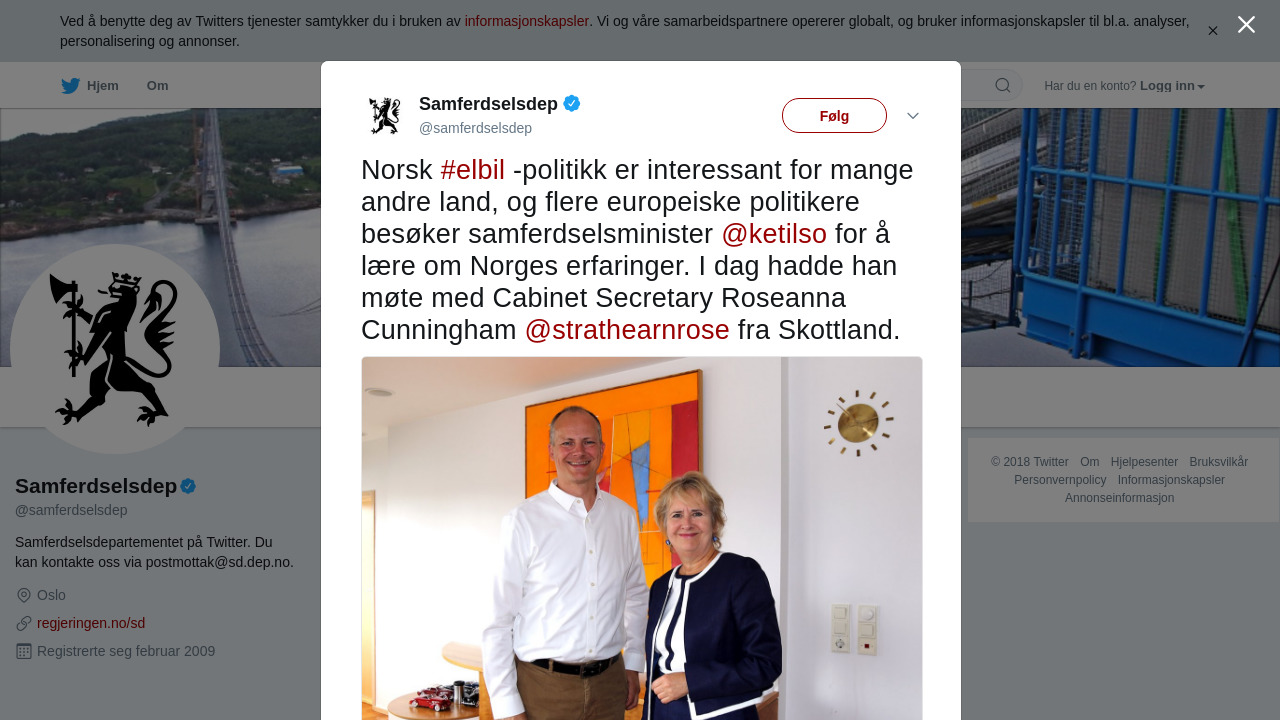Open the Personvernpolicy footer link
The image size is (1280, 720).
pyautogui.click(x=1060, y=480)
